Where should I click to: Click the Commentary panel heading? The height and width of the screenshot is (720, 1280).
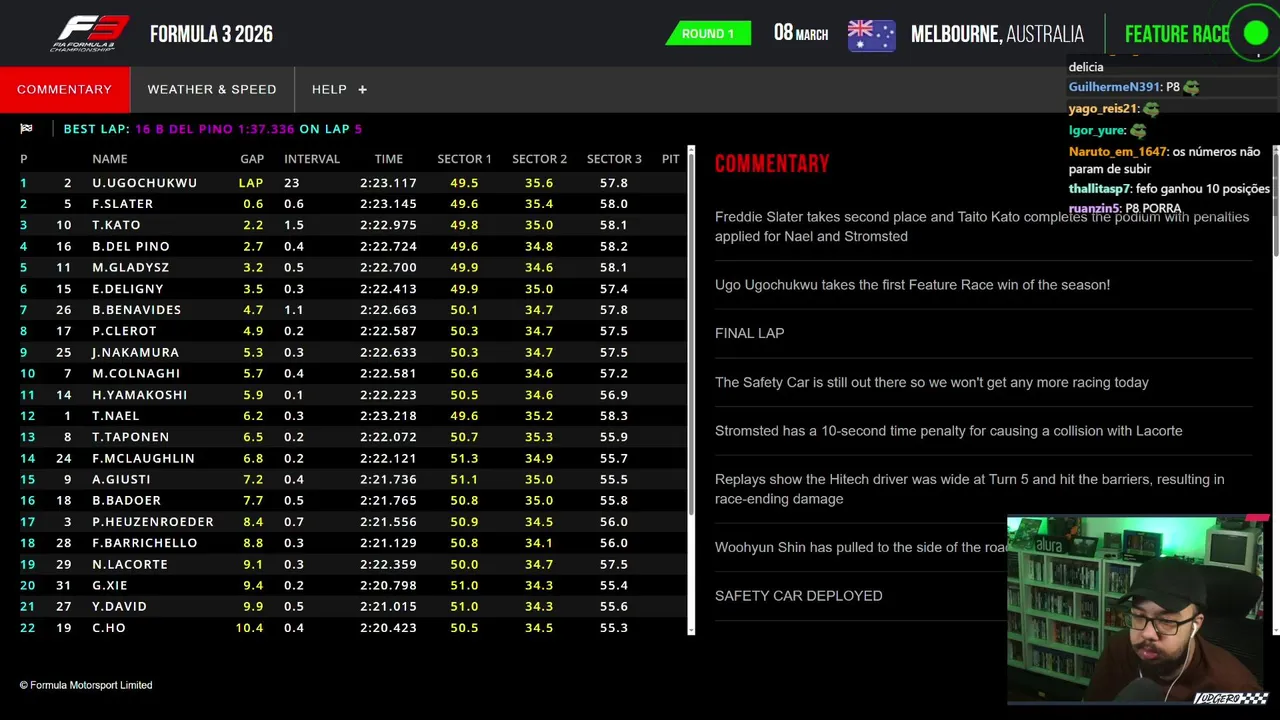[x=772, y=164]
